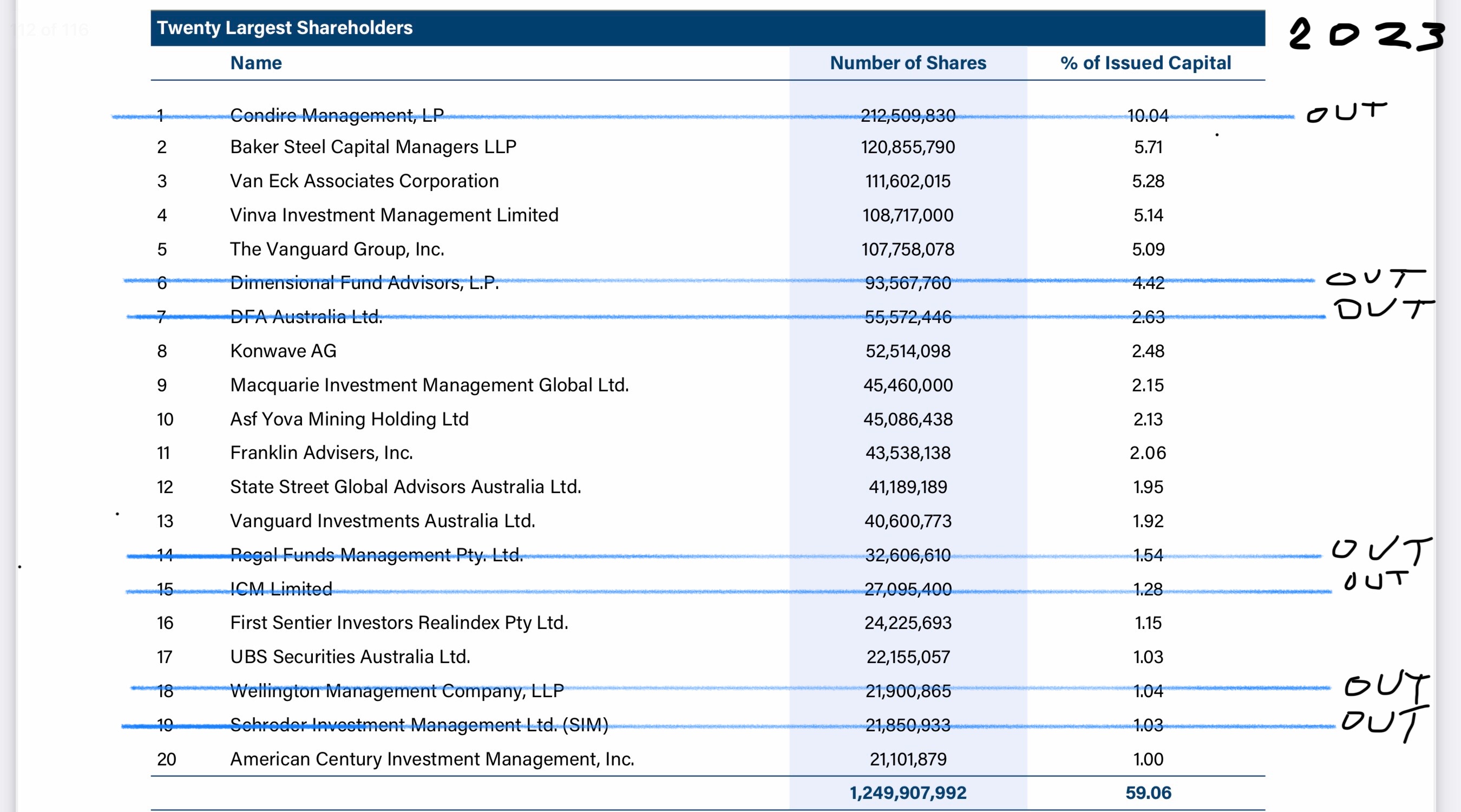Select share count 21,101,879
1461x812 pixels.
coord(908,759)
